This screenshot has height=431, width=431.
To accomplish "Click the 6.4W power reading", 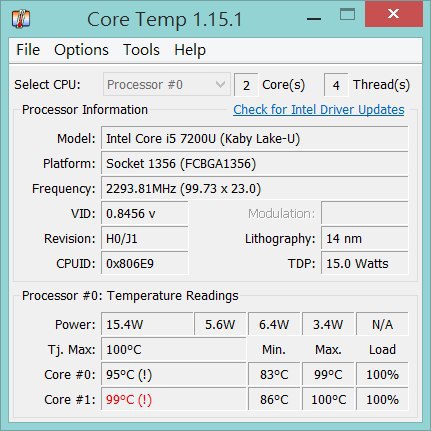I will [274, 324].
